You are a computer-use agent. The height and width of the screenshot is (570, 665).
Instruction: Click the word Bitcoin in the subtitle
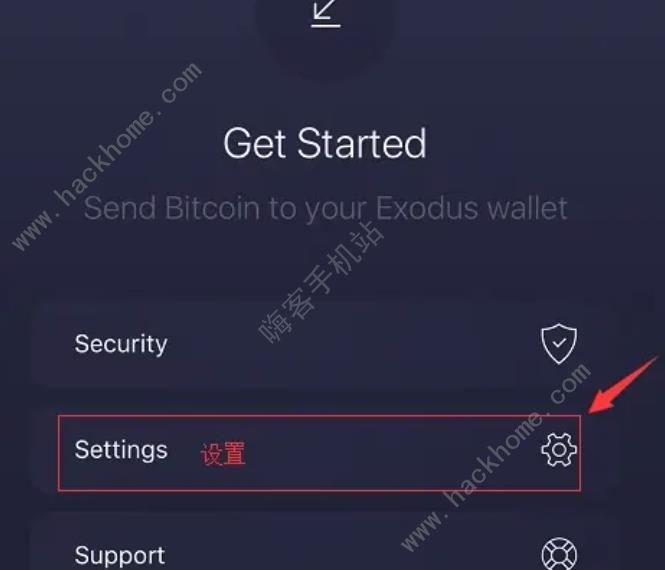pos(212,207)
